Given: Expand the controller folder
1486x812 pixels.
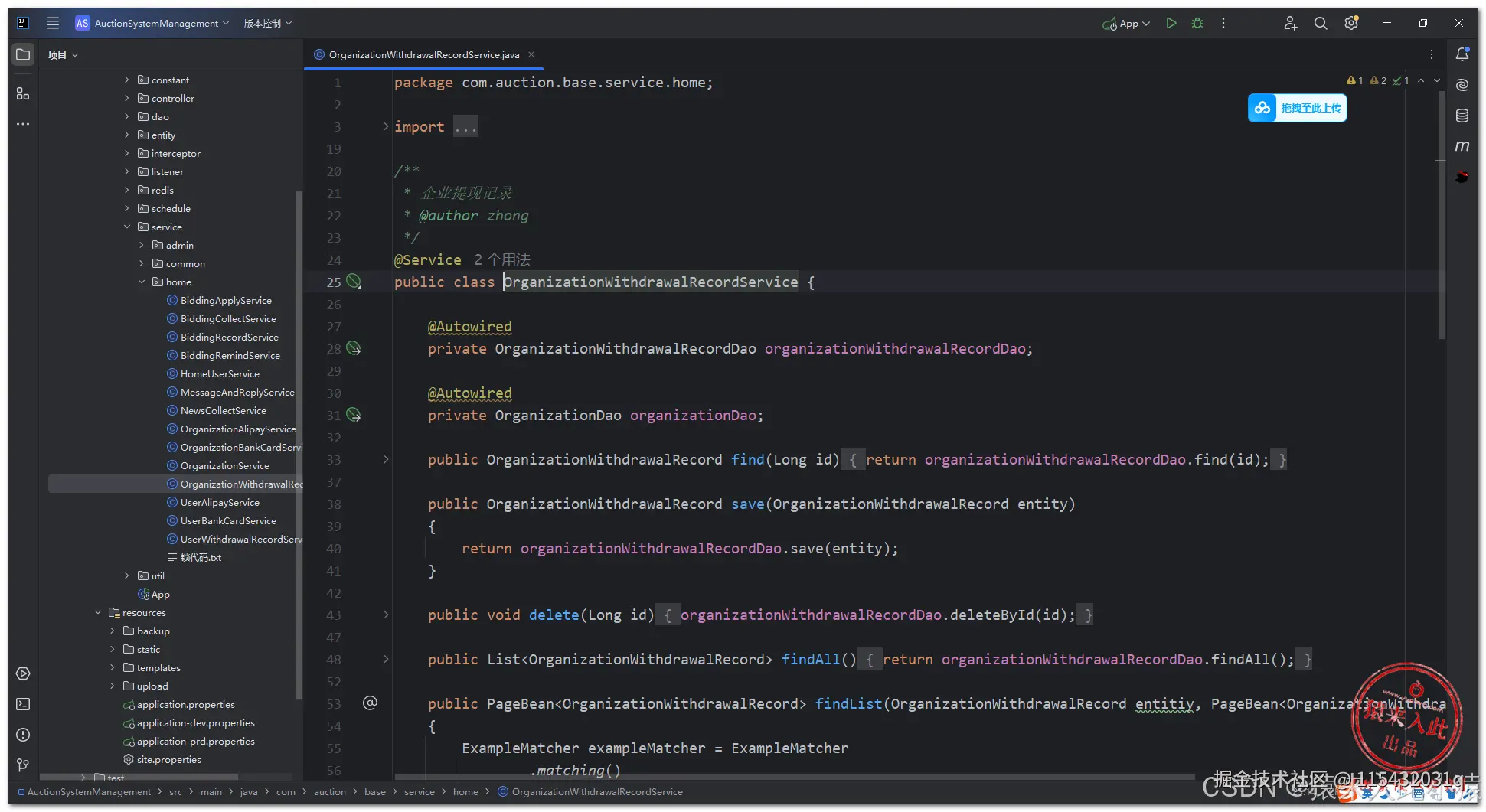Looking at the screenshot, I should [127, 98].
